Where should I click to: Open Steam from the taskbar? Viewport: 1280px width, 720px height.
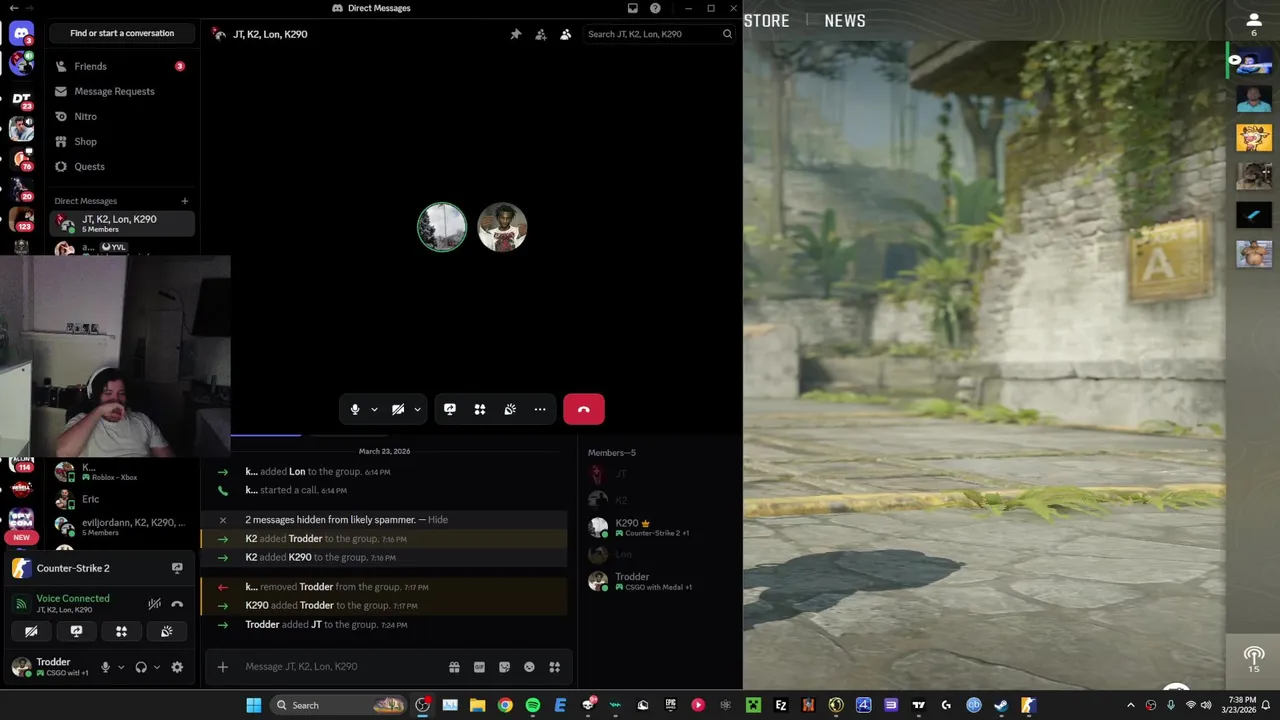[x=1001, y=705]
